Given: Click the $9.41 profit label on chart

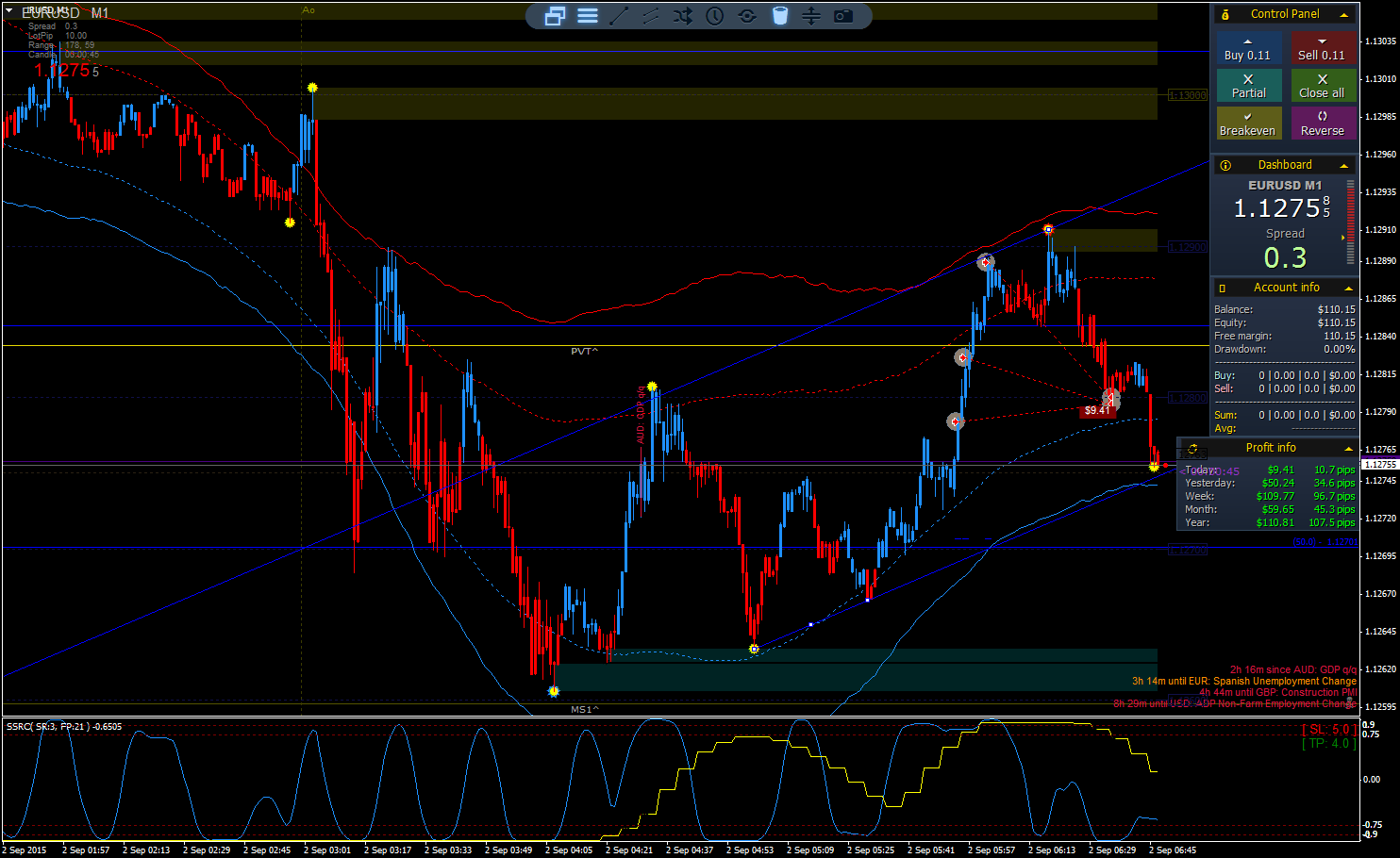Looking at the screenshot, I should click(1097, 410).
